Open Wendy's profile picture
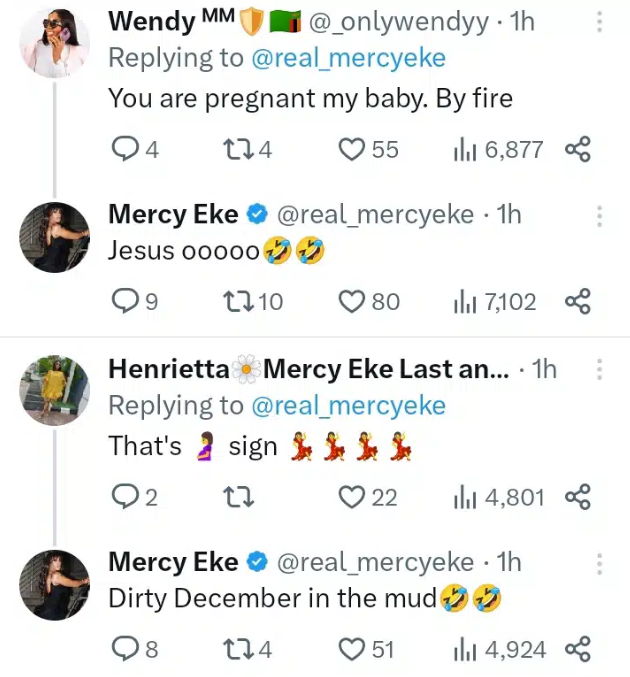630x677 pixels. [55, 45]
